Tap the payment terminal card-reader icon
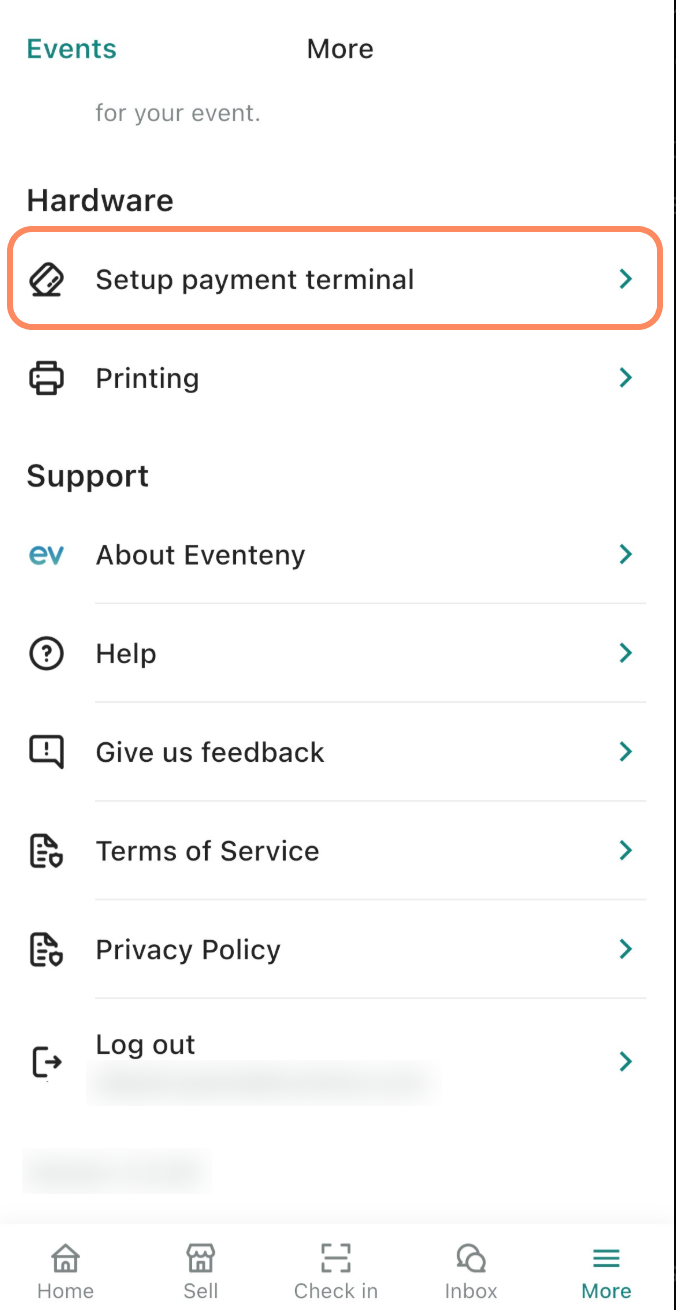 (47, 280)
